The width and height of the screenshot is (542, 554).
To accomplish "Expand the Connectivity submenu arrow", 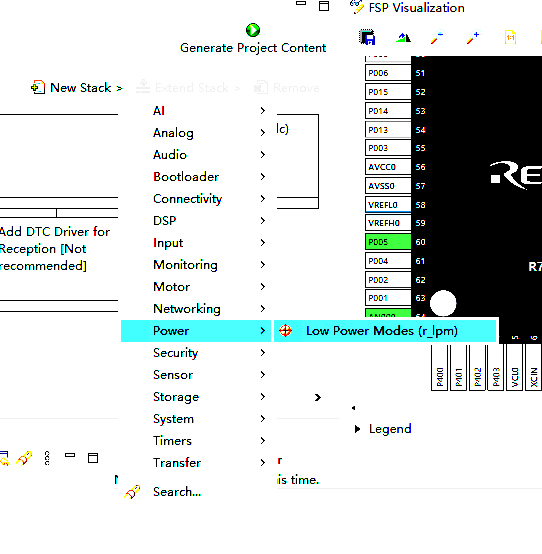I will 263,199.
